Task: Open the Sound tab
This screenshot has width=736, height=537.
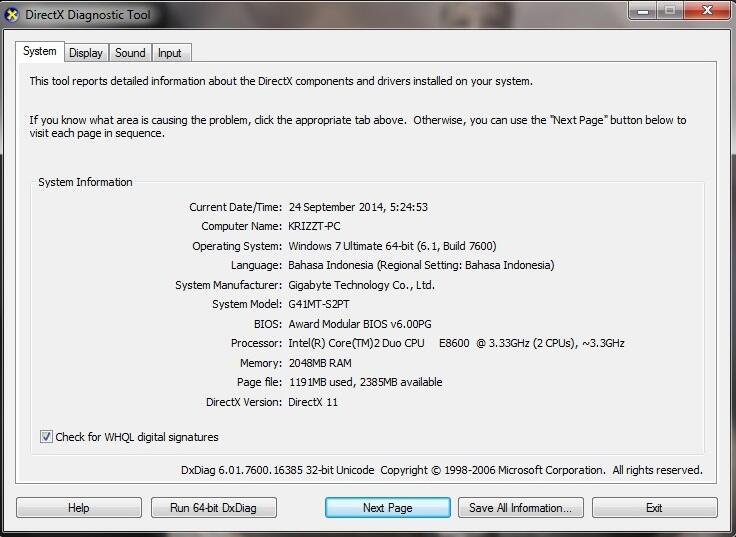Action: pos(130,53)
